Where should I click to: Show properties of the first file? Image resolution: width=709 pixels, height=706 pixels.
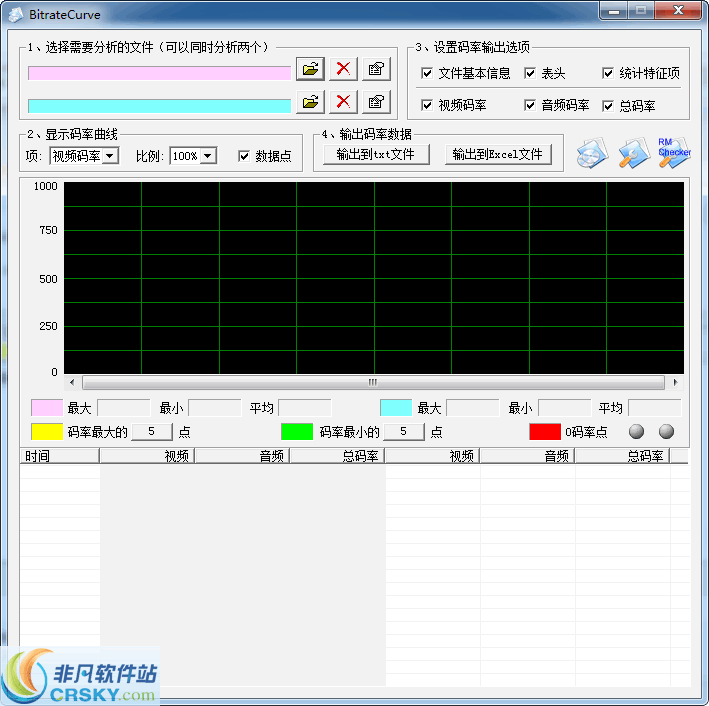(376, 69)
